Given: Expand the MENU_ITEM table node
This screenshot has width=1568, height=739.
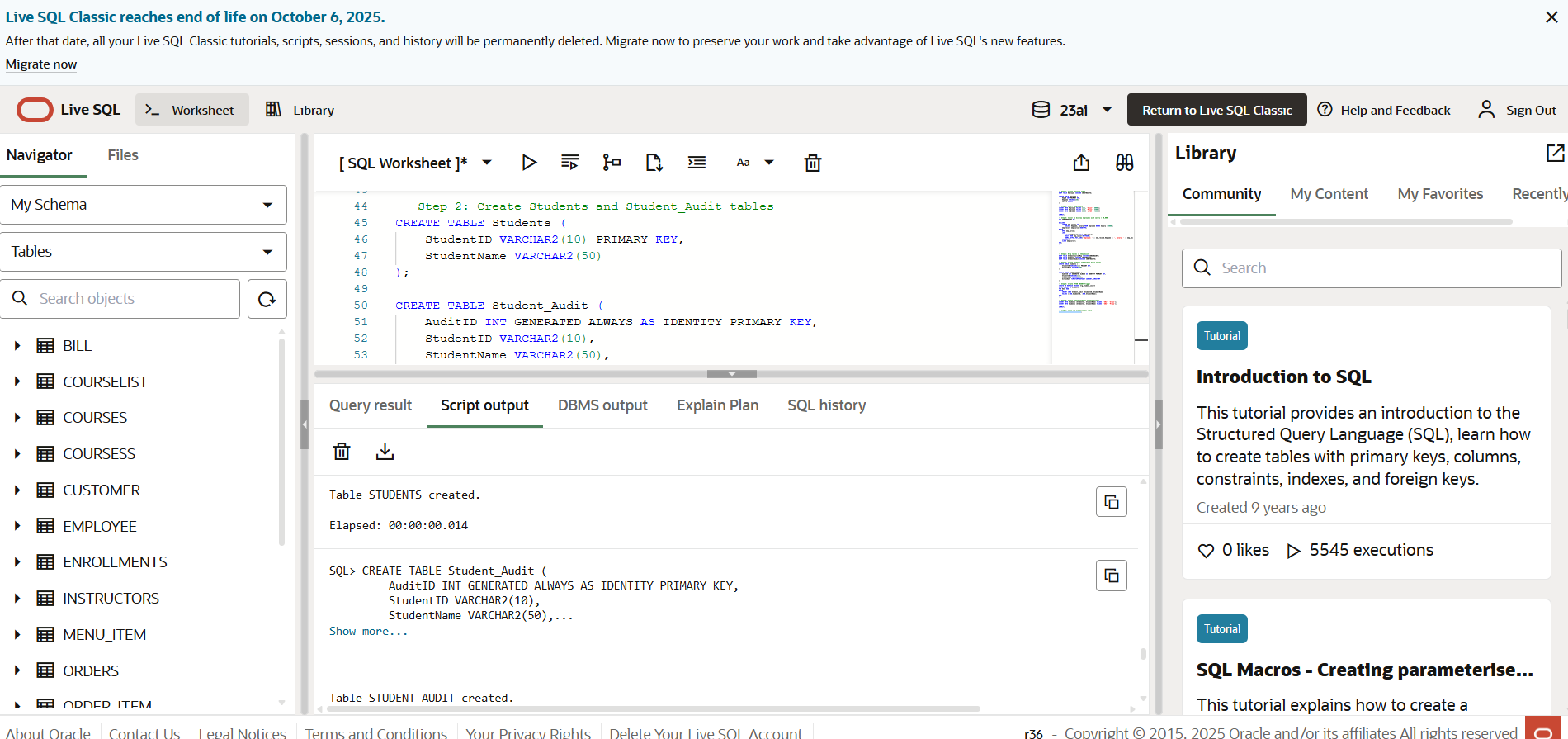Looking at the screenshot, I should coord(17,634).
